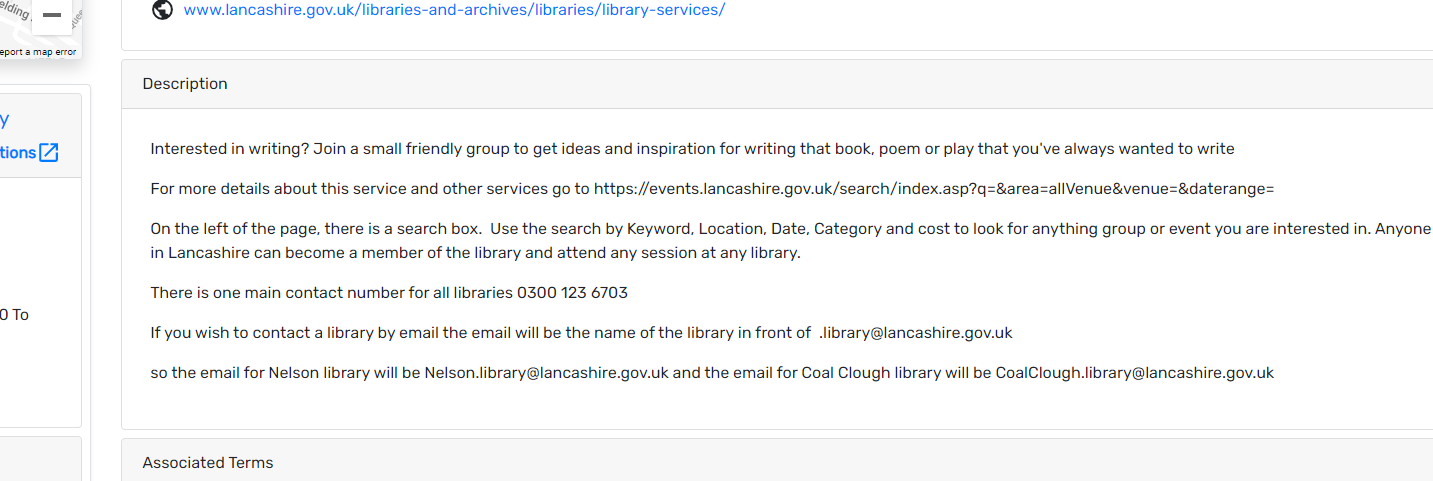
Task: Click the 'There is one main contact number' line
Action: (332, 293)
